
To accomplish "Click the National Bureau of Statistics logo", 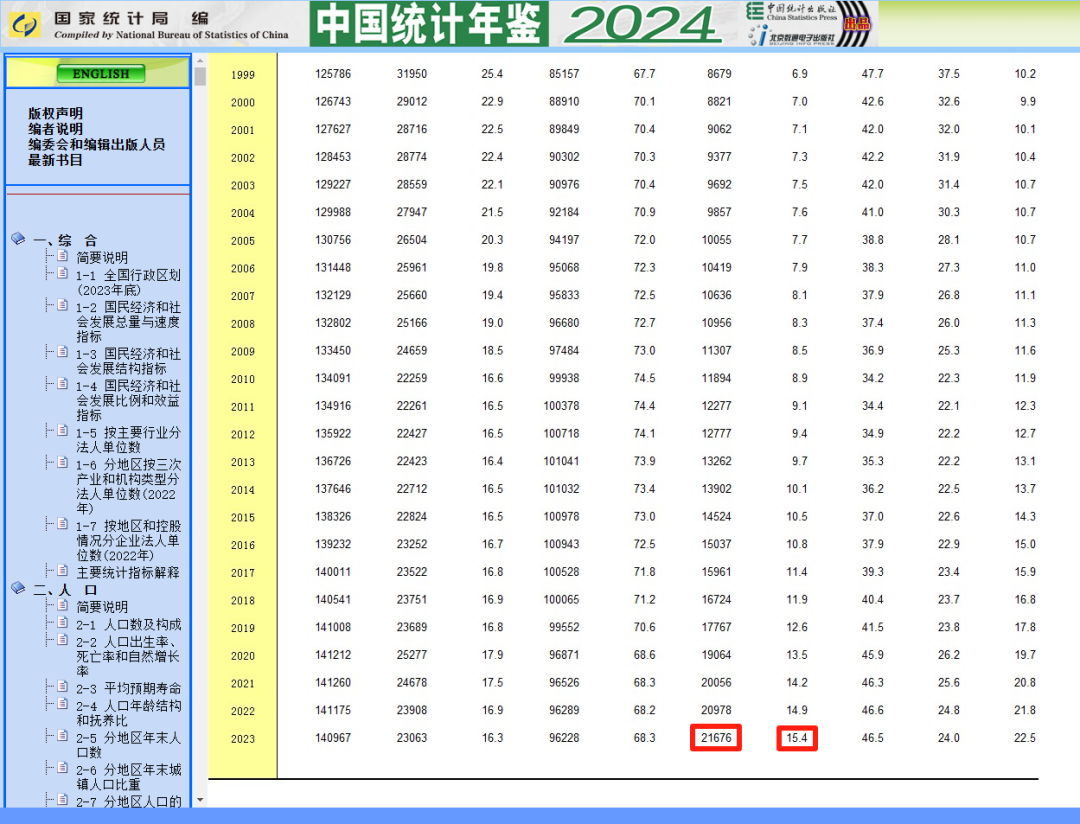I will pos(23,24).
